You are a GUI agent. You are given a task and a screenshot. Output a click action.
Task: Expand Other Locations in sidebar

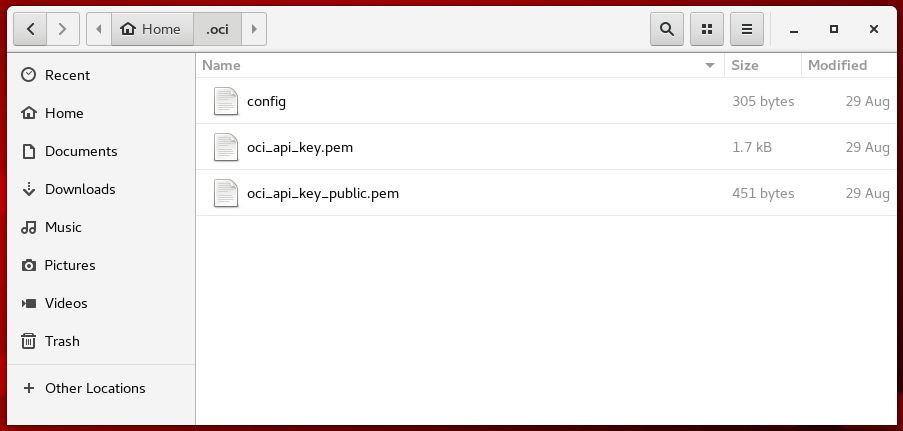tap(94, 388)
